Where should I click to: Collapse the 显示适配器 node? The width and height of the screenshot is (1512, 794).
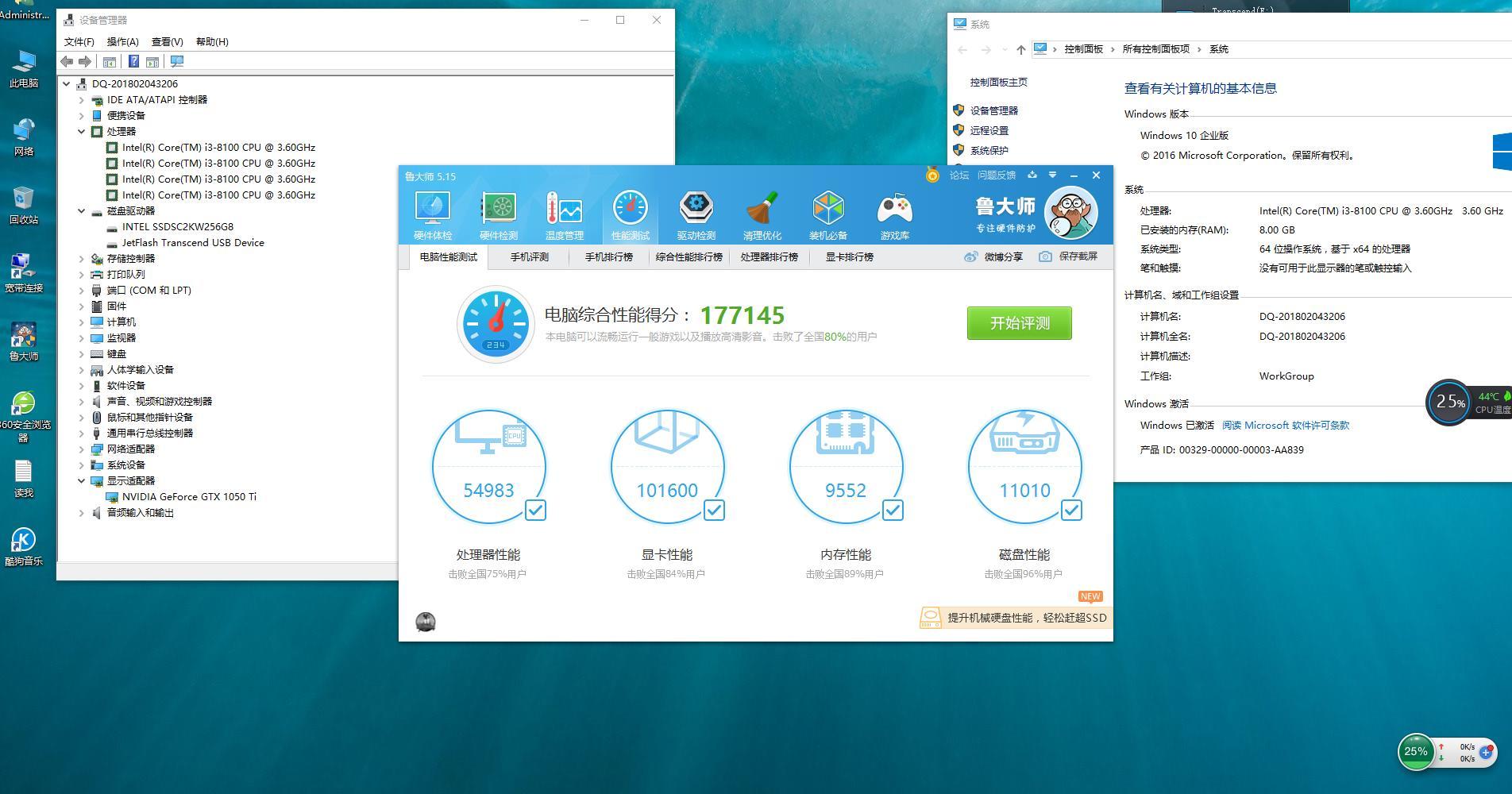(x=81, y=480)
